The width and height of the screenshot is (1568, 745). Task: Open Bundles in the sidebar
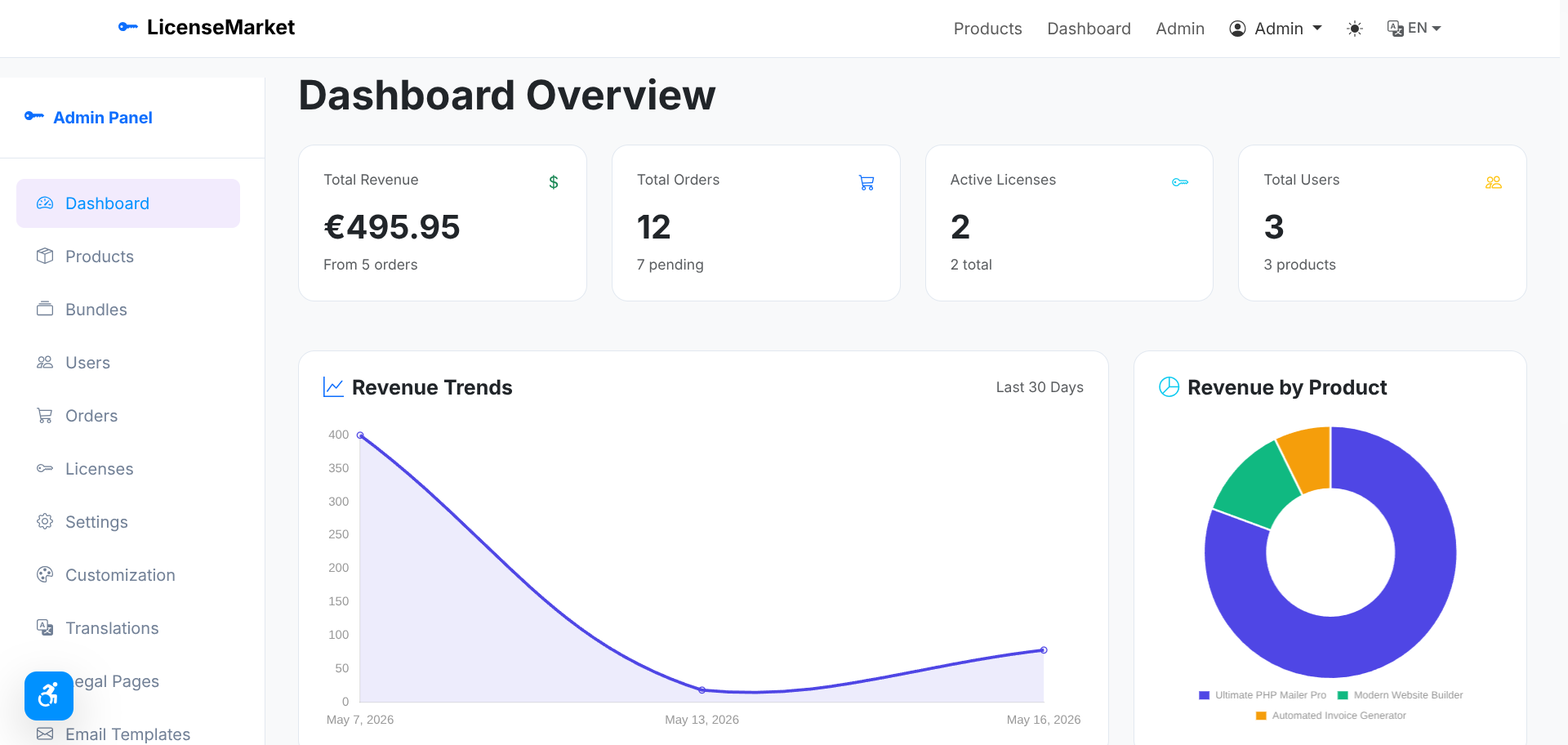128,310
